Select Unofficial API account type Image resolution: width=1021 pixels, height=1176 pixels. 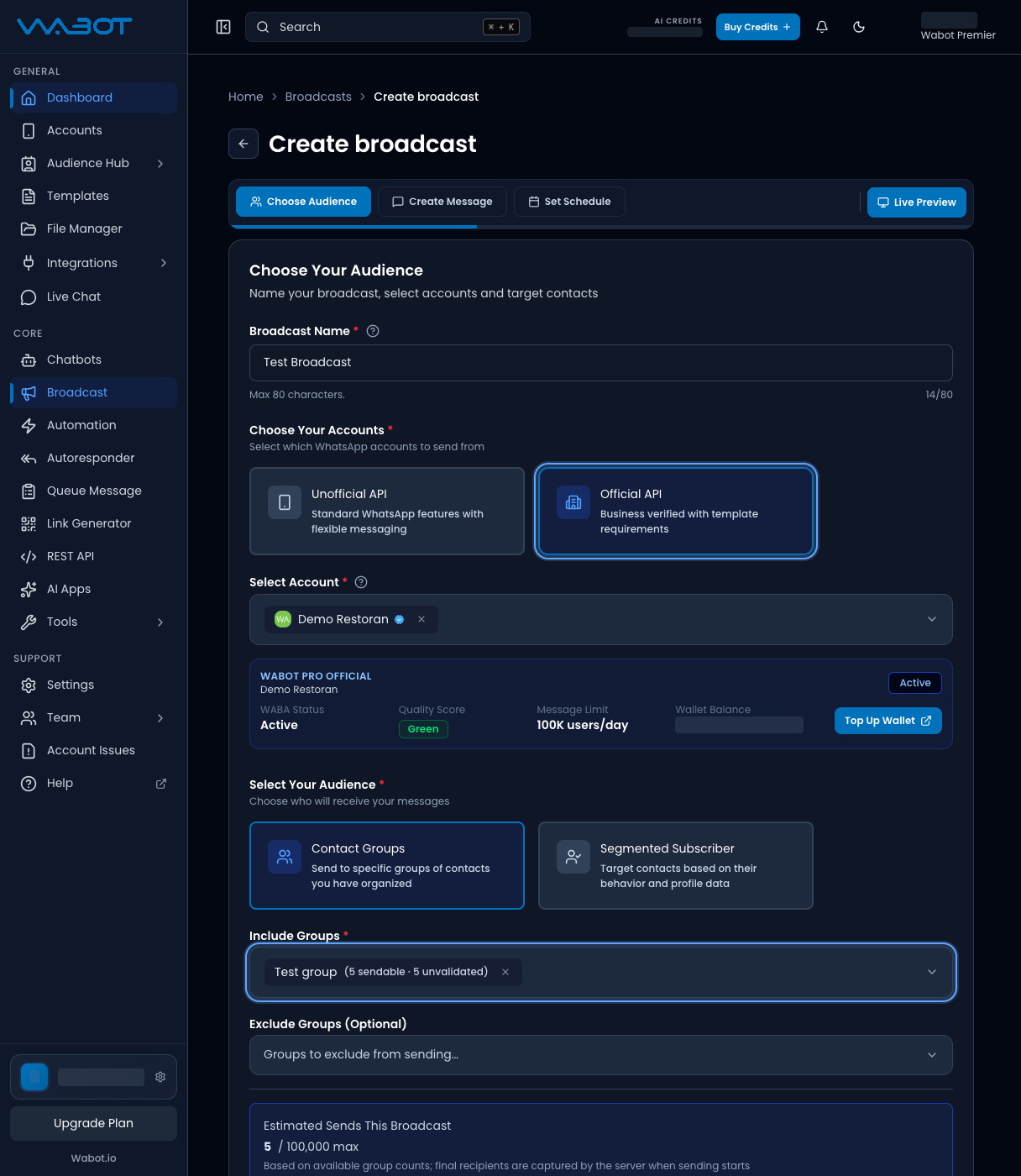point(387,511)
